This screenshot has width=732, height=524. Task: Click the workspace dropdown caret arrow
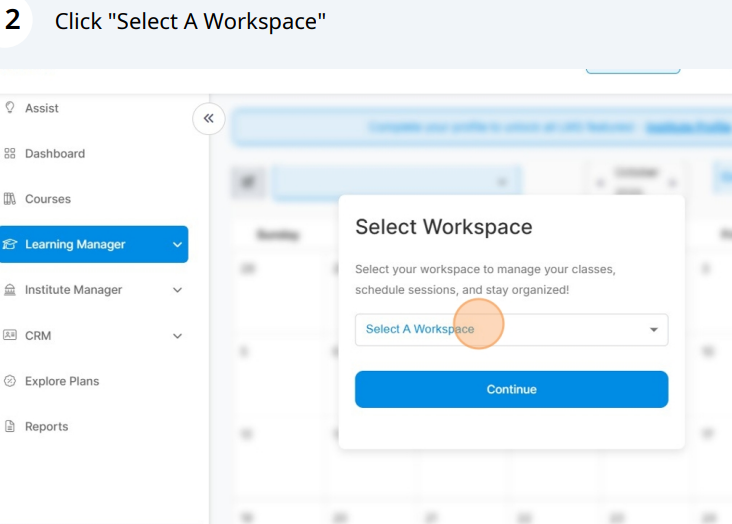[x=654, y=330]
